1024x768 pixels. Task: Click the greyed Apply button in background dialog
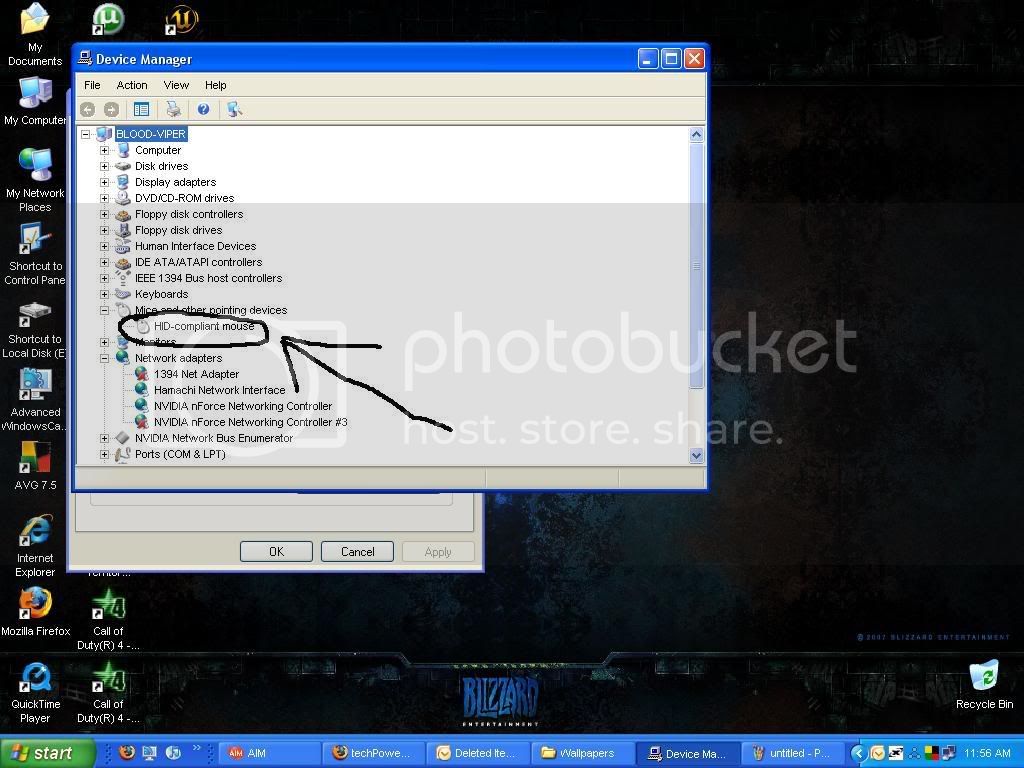(x=438, y=552)
